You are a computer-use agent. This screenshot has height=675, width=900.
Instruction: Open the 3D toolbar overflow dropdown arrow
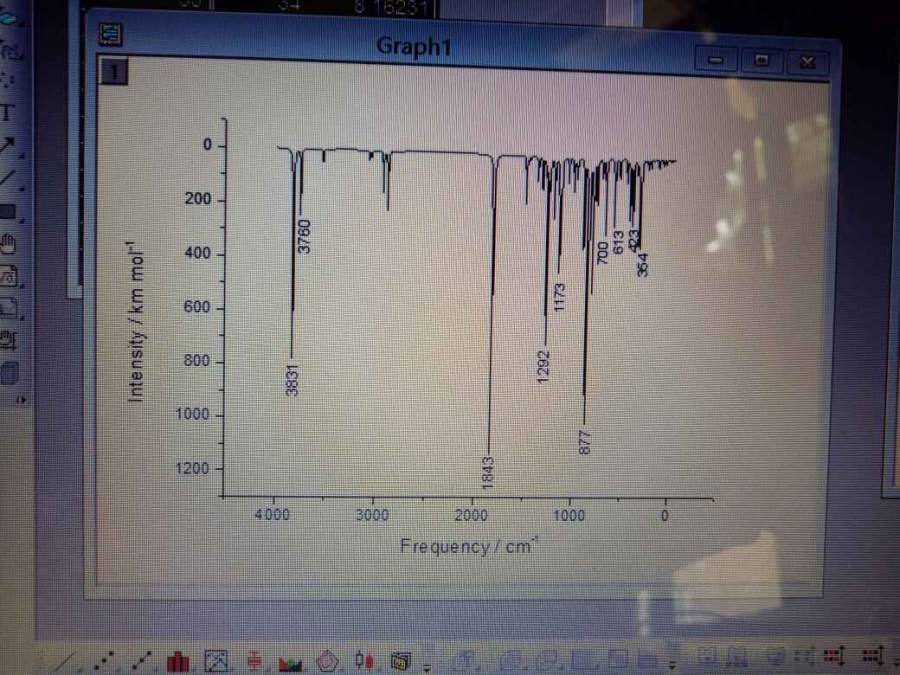[x=673, y=666]
